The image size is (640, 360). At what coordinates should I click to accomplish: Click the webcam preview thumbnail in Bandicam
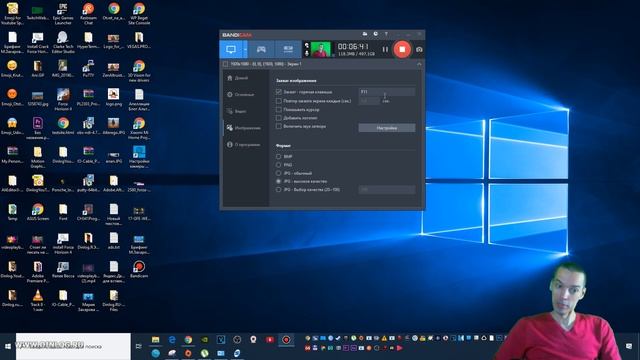tap(321, 49)
